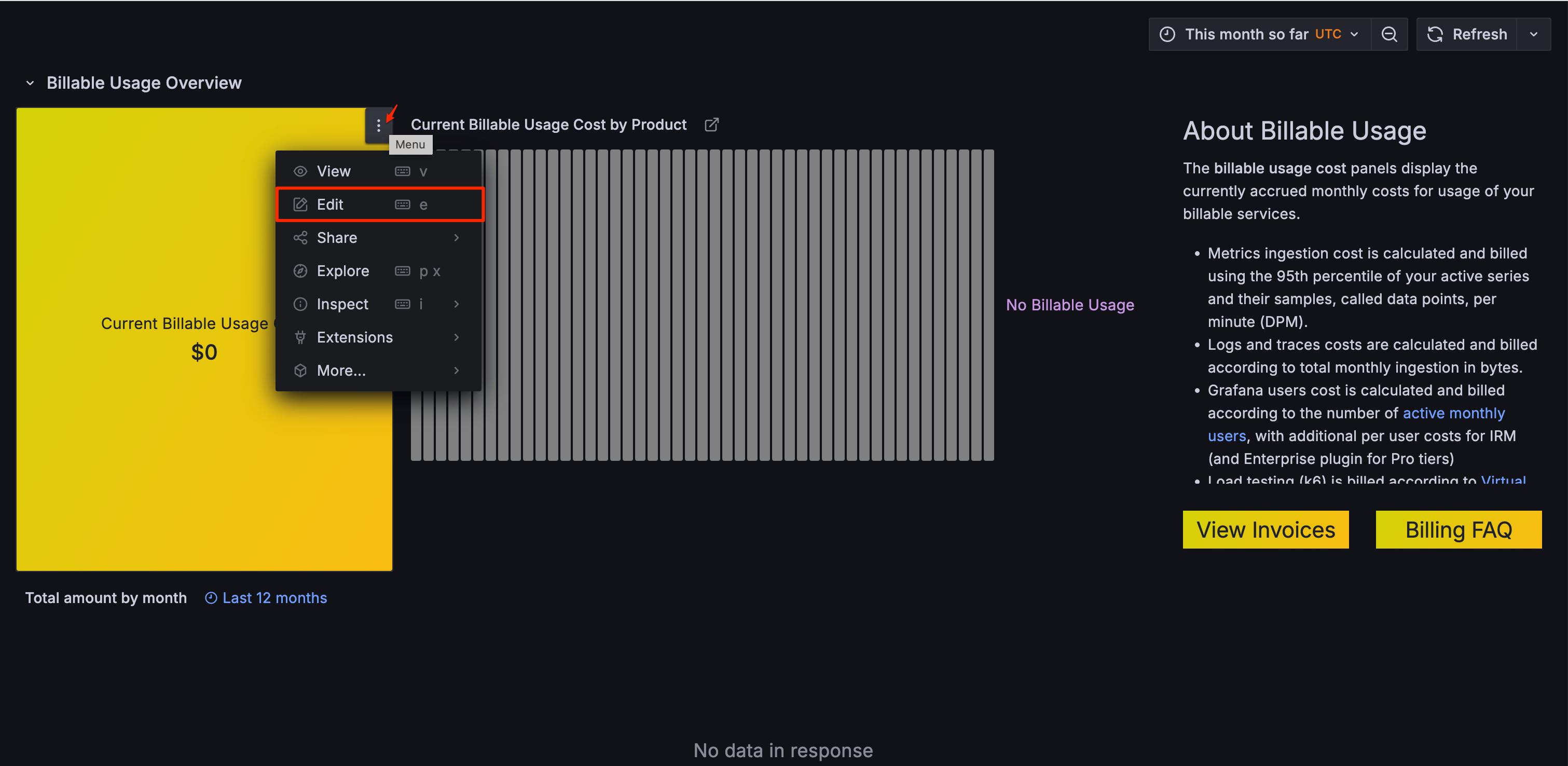Screen dimensions: 1568x766
Task: Open panel via the external link icon
Action: pos(711,124)
